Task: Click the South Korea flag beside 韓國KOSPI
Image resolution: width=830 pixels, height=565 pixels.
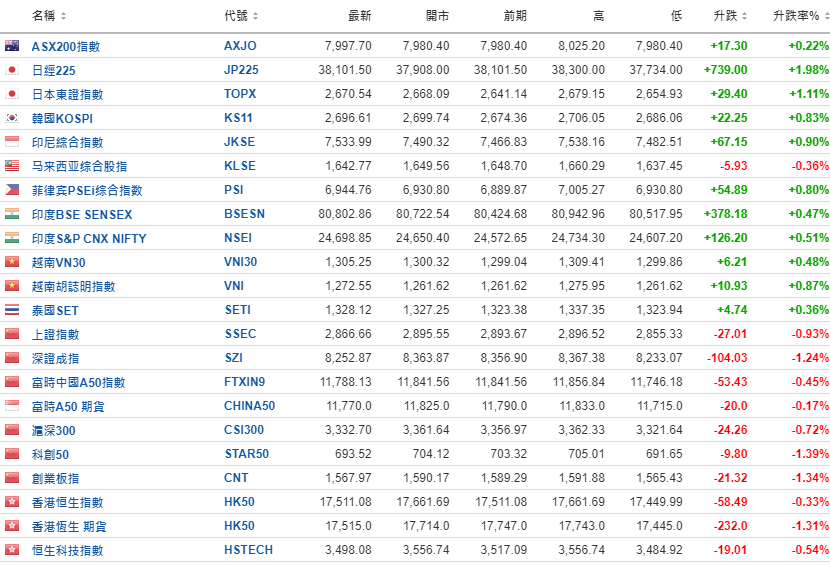Action: point(12,118)
